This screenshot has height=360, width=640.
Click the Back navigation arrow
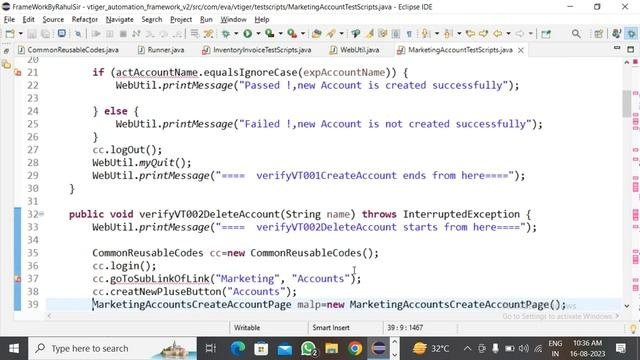click(x=498, y=34)
